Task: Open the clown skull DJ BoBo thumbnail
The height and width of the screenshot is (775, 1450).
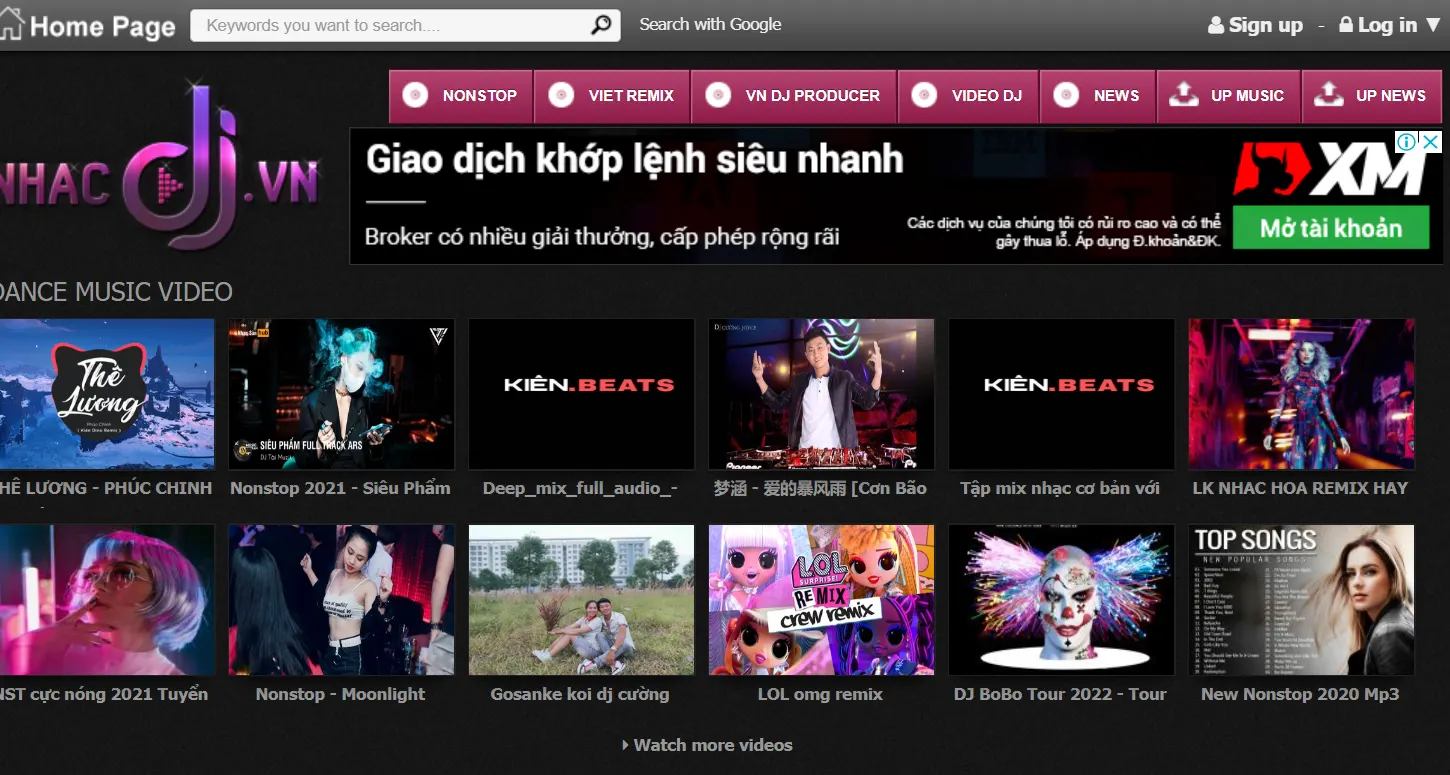Action: (1061, 600)
